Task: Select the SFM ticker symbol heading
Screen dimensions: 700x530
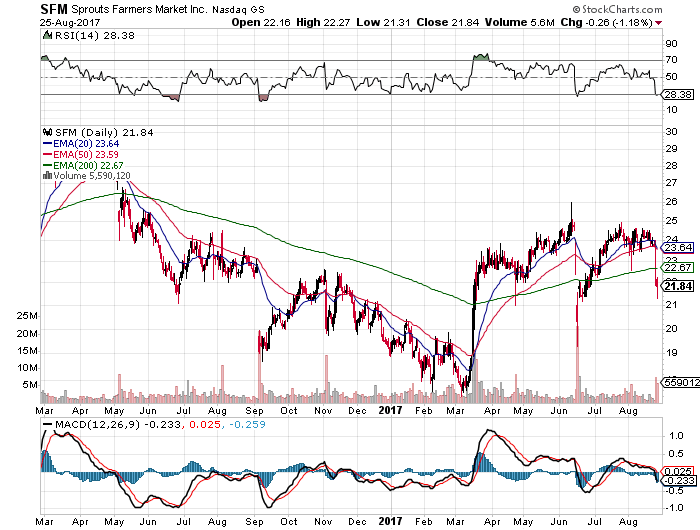Action: tap(54, 9)
